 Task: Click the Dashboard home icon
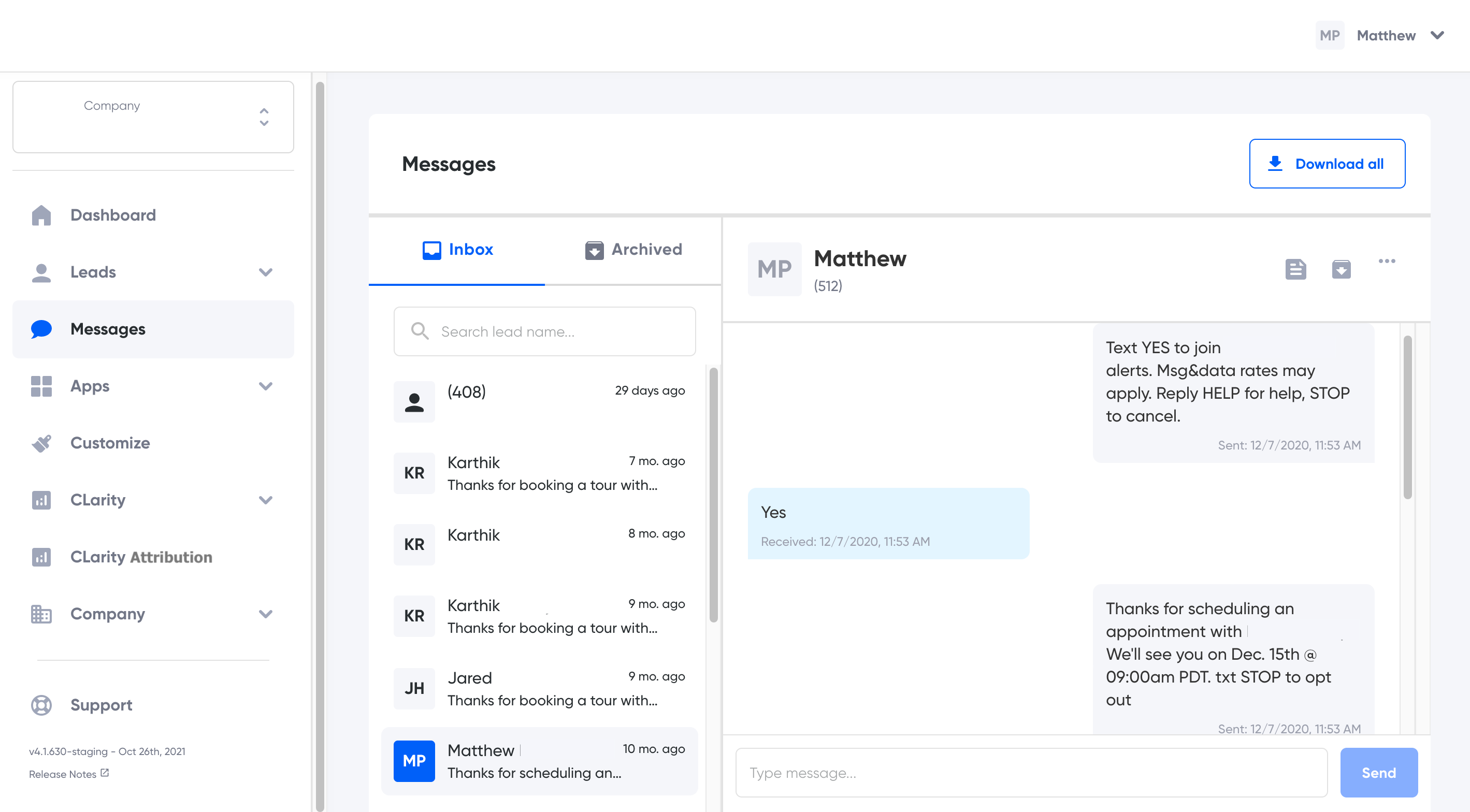pos(41,215)
